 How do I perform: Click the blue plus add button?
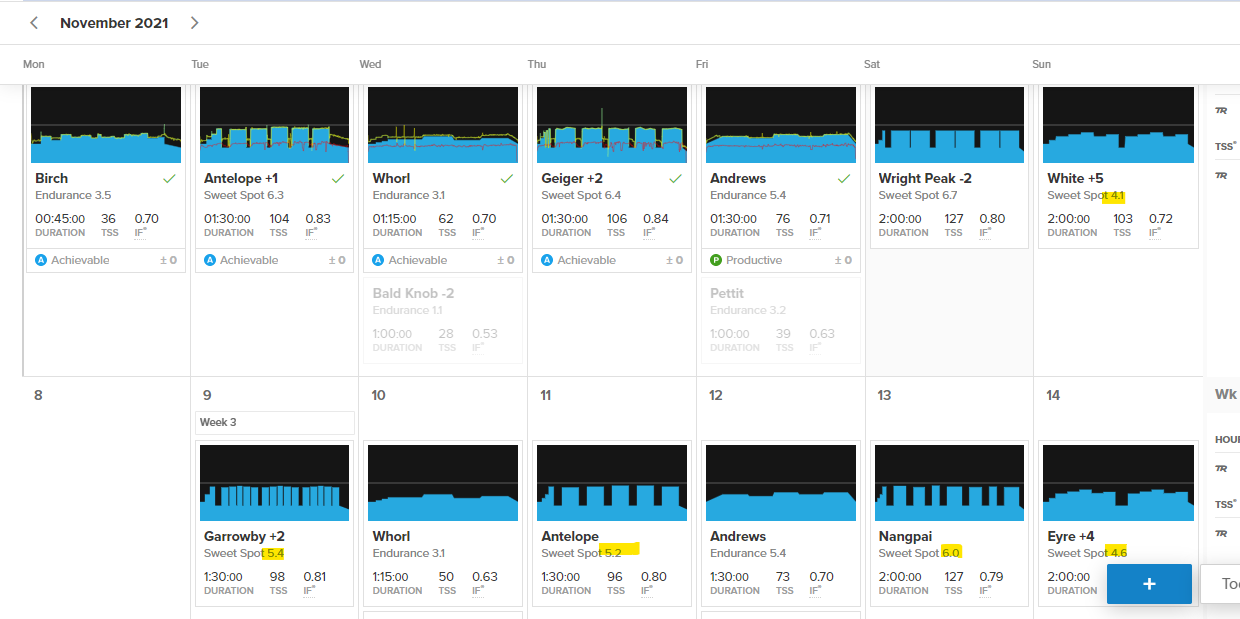(1149, 584)
